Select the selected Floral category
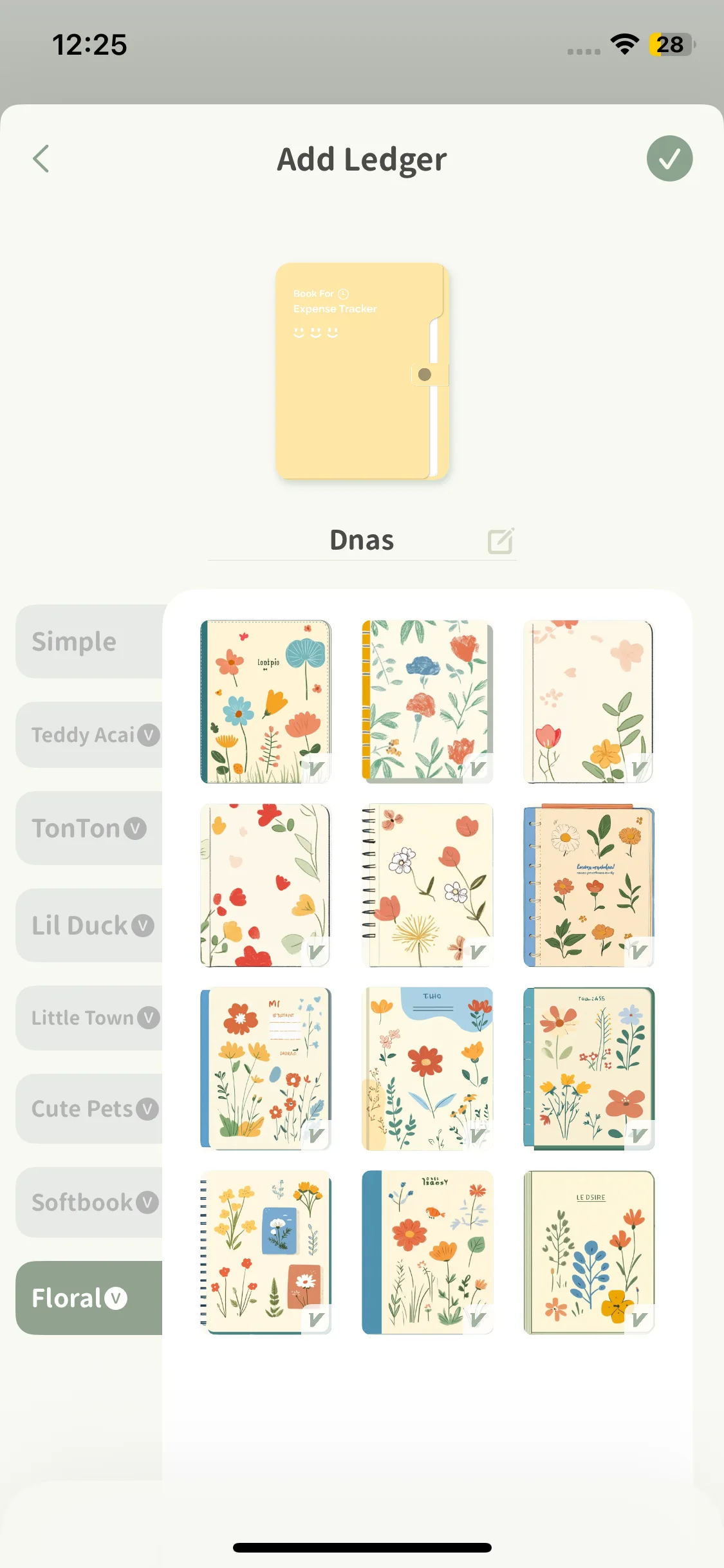This screenshot has width=724, height=1568. coord(89,1298)
